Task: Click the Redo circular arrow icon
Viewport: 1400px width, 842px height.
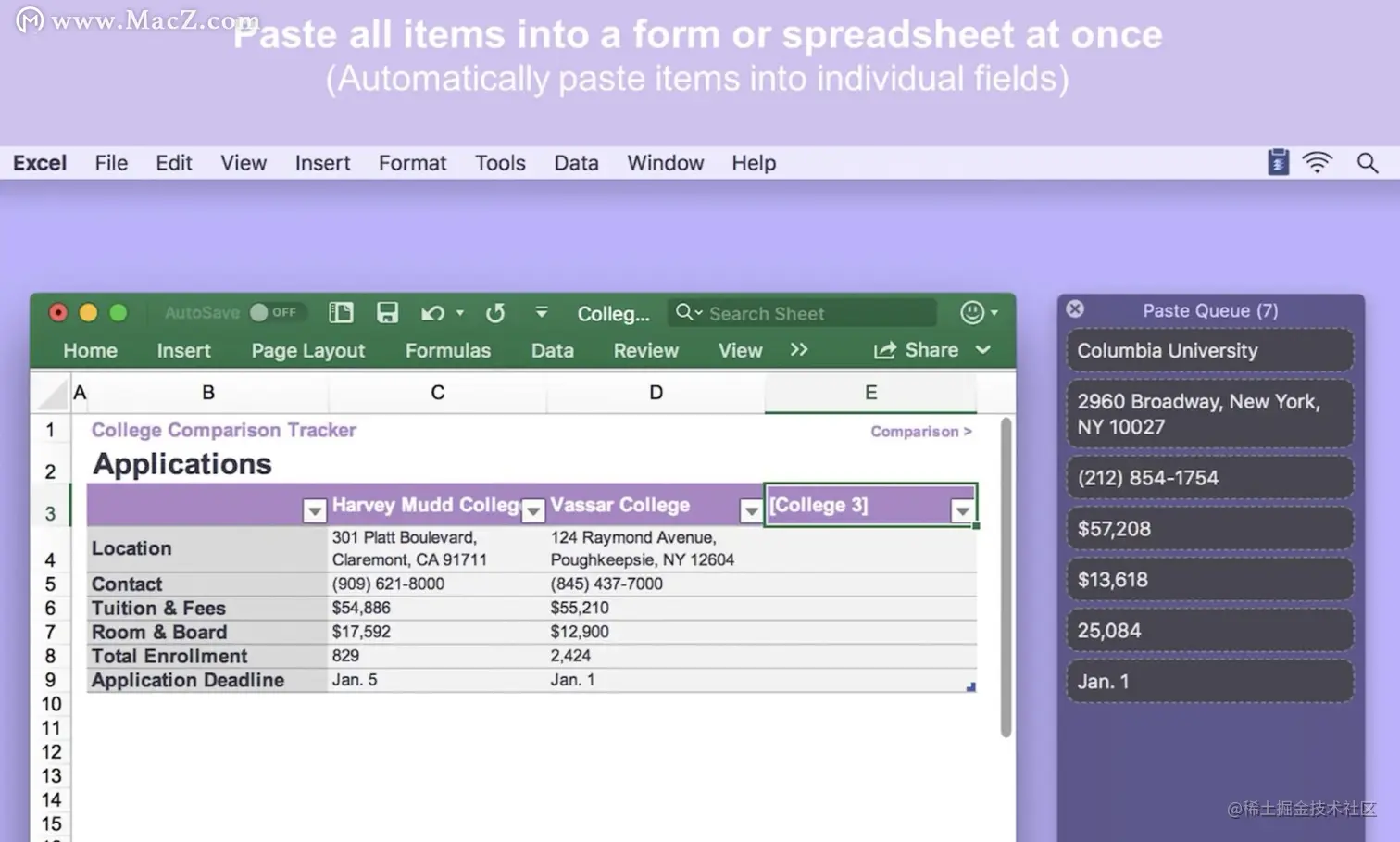Action: click(495, 313)
